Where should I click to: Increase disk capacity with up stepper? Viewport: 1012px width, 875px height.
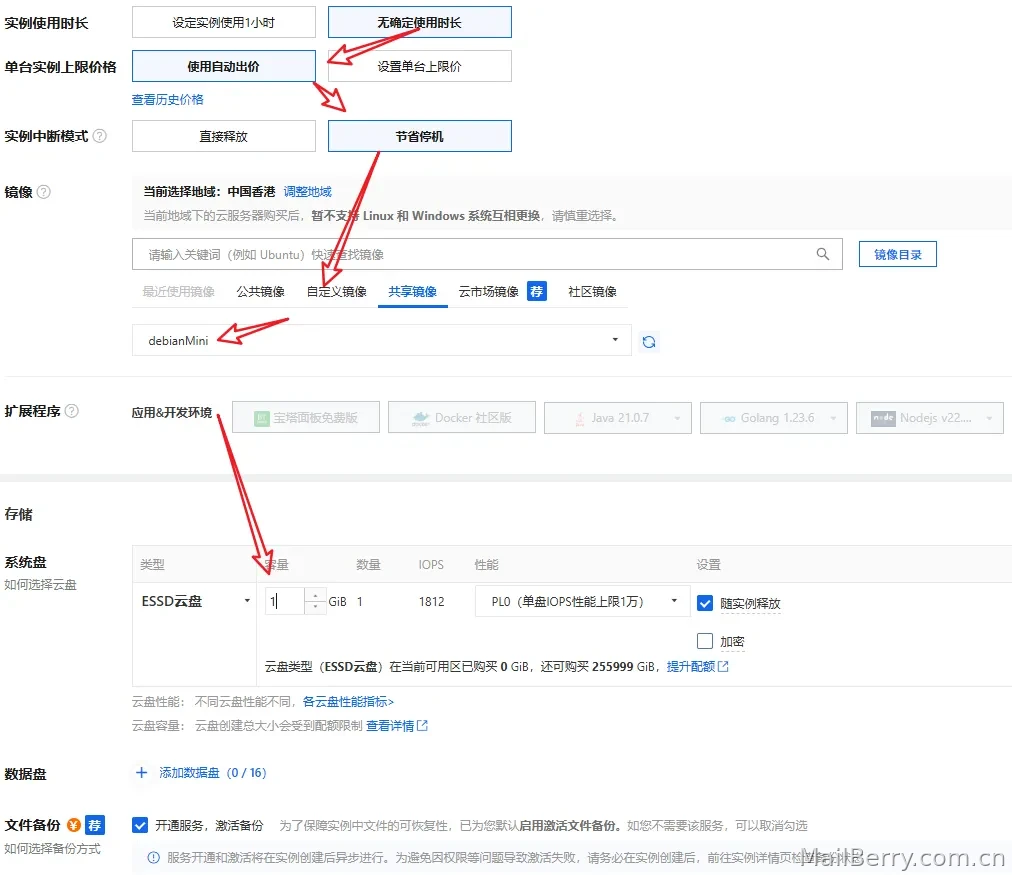[315, 594]
